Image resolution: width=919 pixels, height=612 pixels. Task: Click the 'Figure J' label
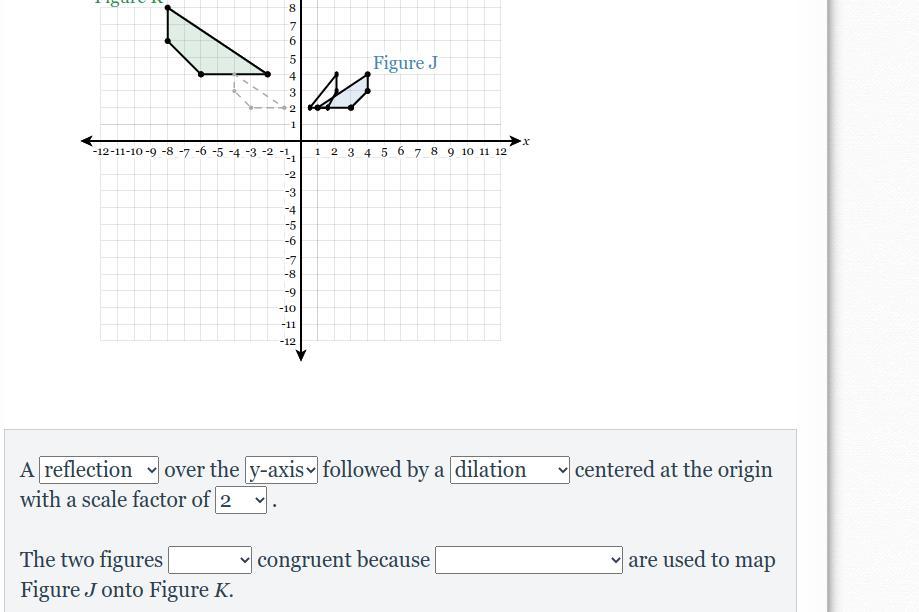405,63
